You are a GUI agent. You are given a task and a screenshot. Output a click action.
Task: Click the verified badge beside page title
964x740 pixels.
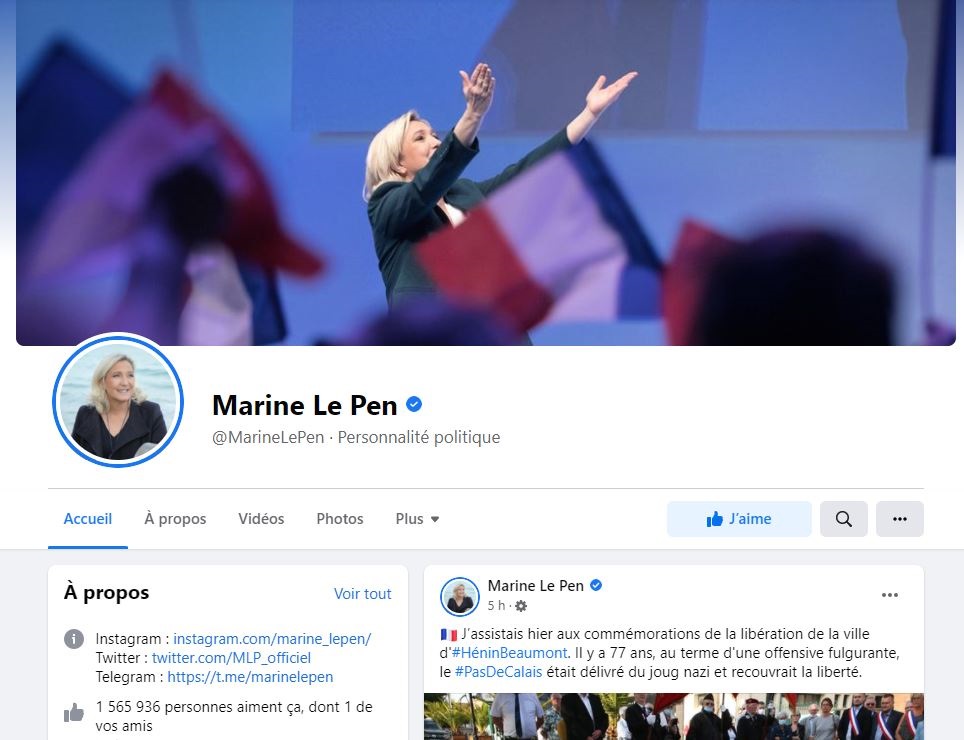pos(414,404)
